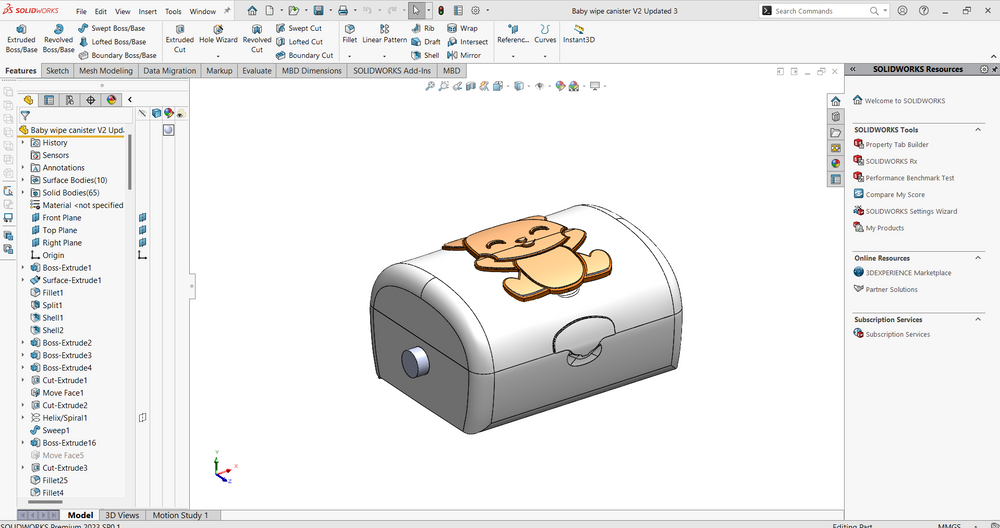Viewport: 1000px width, 528px height.
Task: Select the Extruded Boss/Base tool
Action: [x=21, y=39]
